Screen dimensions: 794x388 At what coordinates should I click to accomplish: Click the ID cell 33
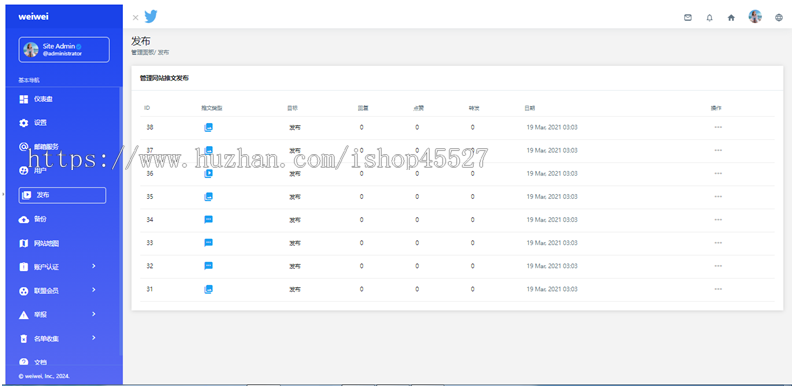point(150,243)
